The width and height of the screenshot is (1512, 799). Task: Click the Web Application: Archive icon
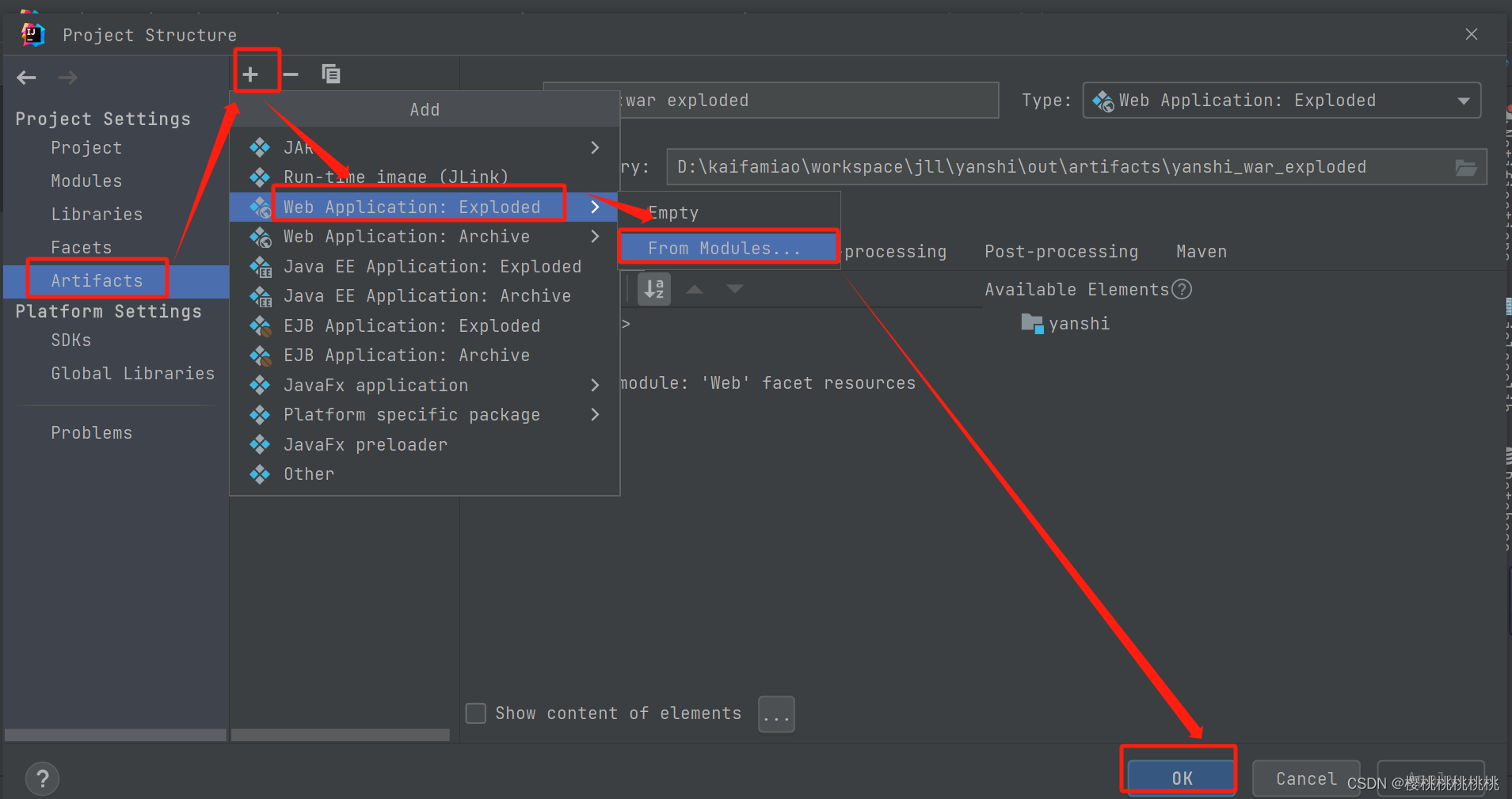(x=260, y=237)
